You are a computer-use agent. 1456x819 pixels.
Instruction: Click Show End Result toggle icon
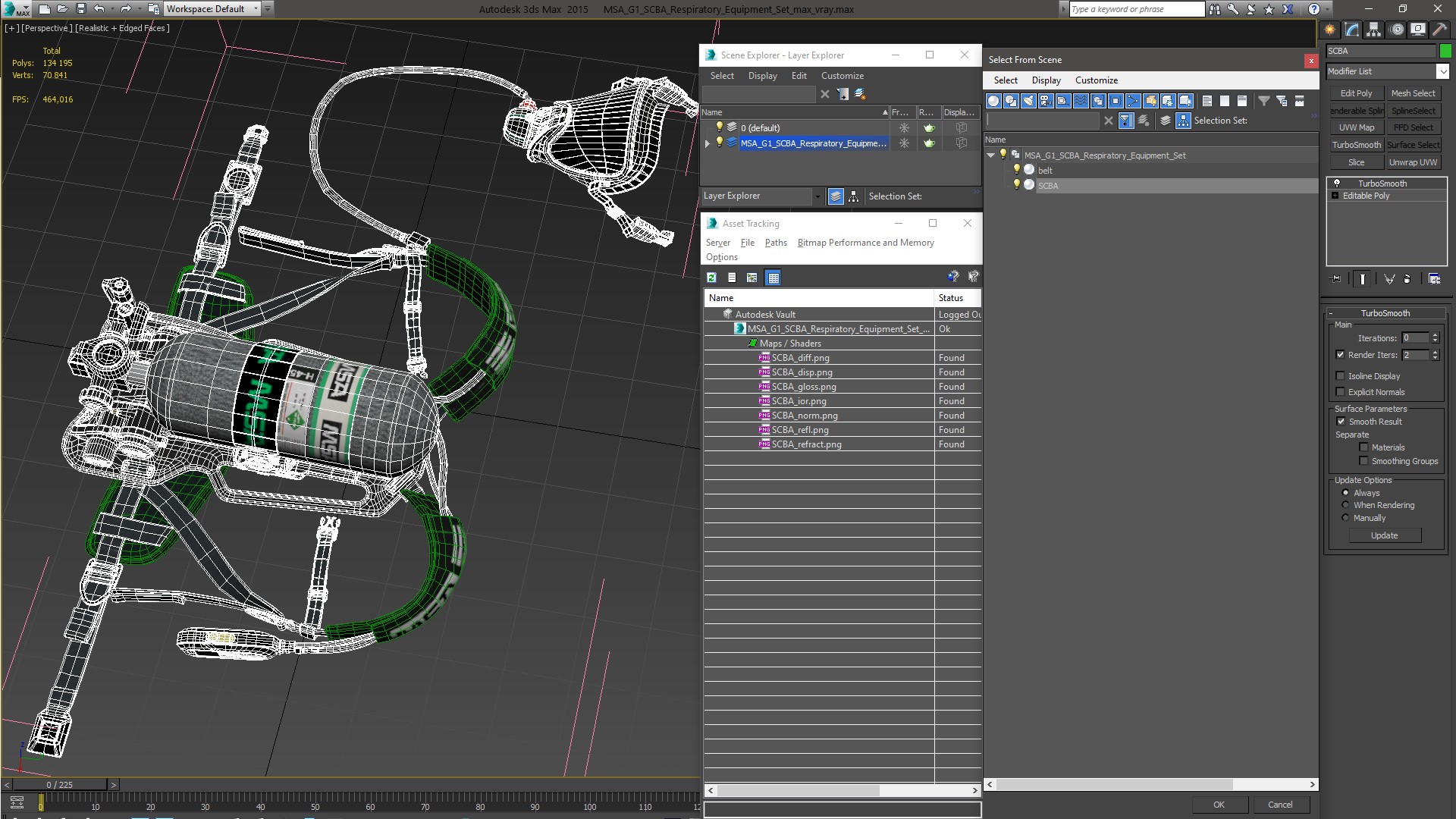coord(1362,279)
